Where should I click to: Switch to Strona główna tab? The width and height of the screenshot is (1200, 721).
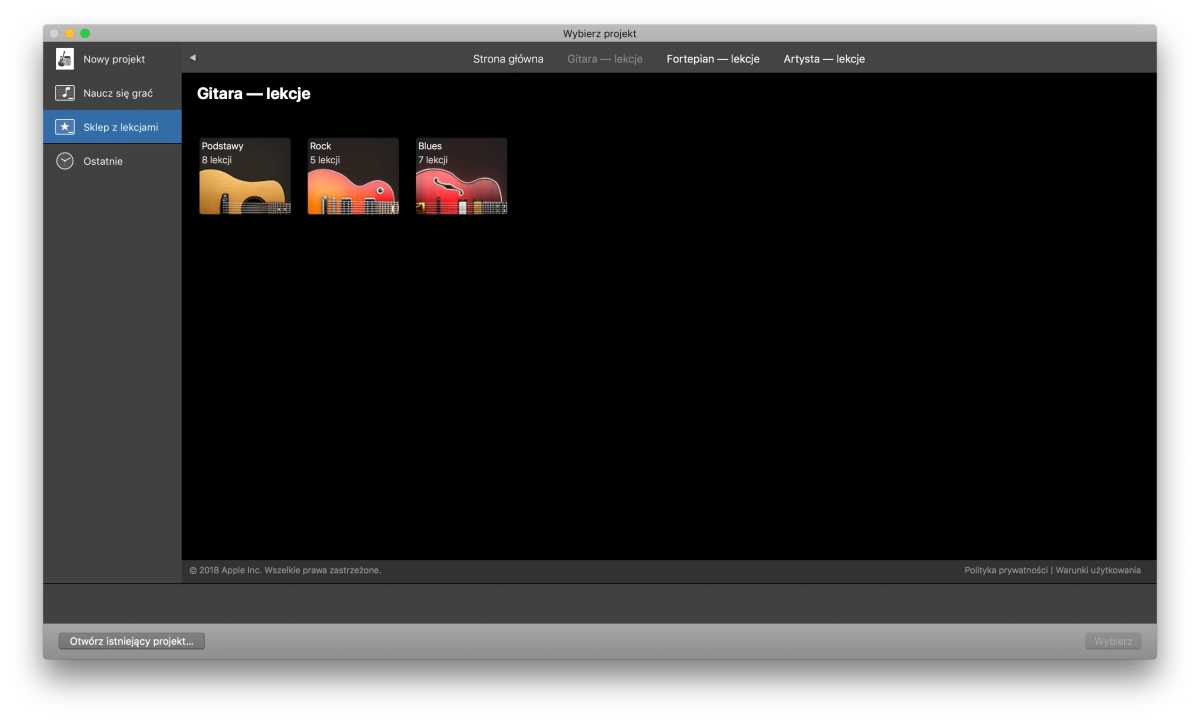click(508, 59)
